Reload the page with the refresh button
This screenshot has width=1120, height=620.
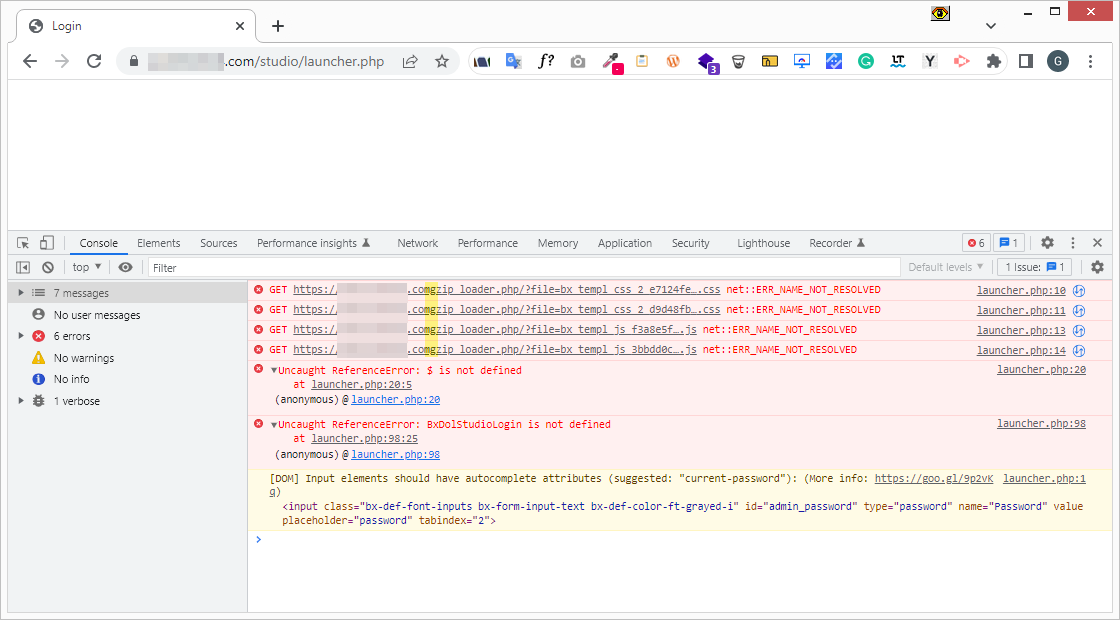94,61
